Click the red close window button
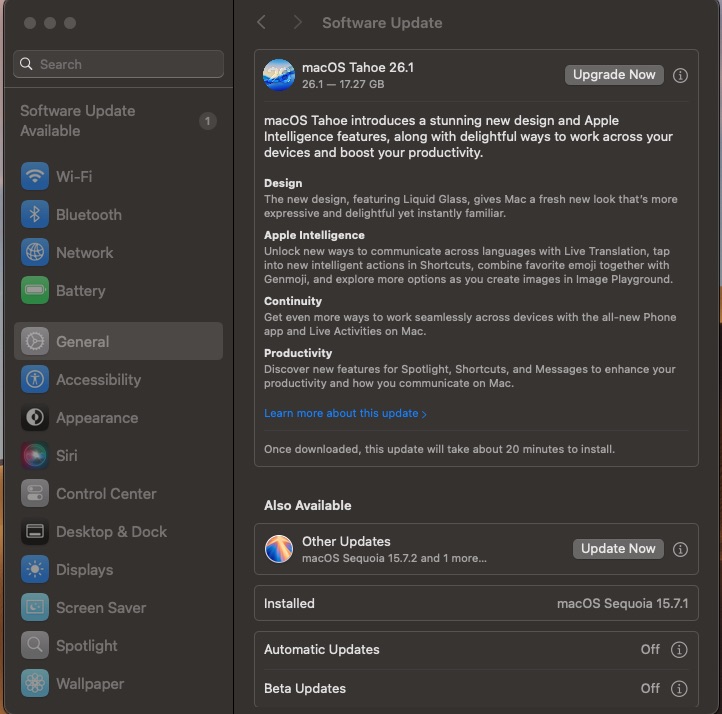The image size is (722, 714). click(x=30, y=23)
